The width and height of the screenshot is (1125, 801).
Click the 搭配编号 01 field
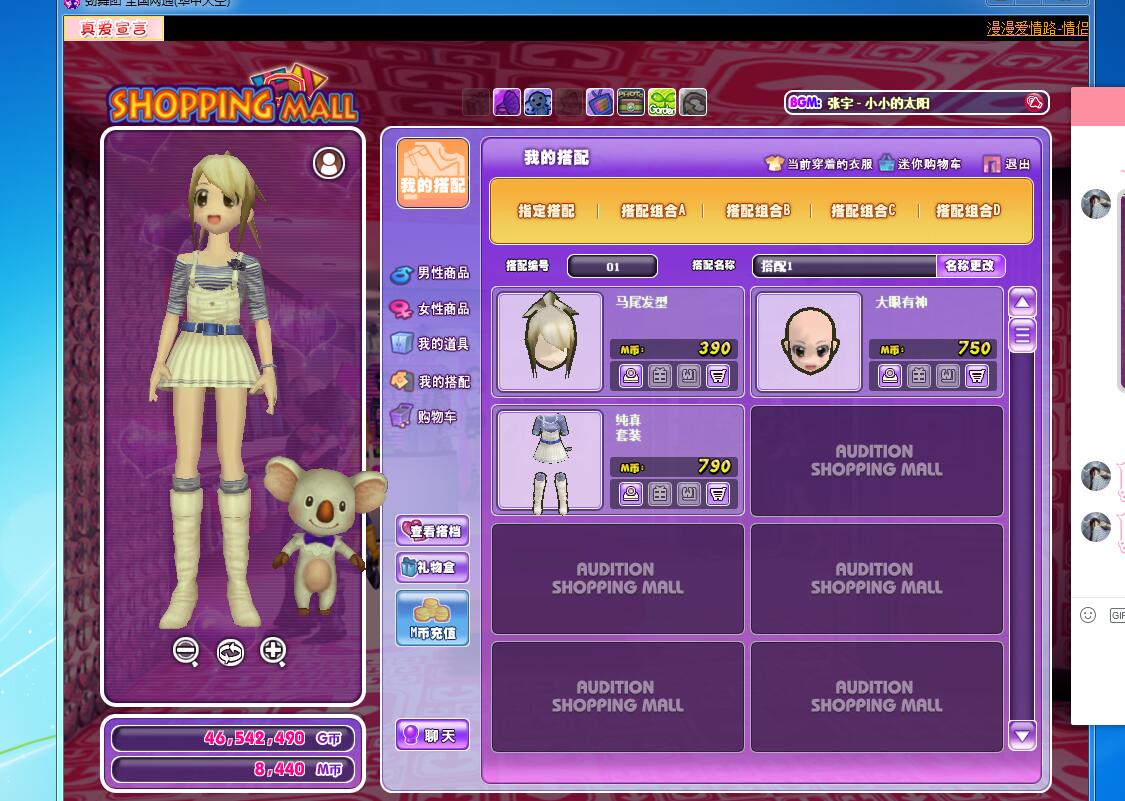(x=613, y=266)
